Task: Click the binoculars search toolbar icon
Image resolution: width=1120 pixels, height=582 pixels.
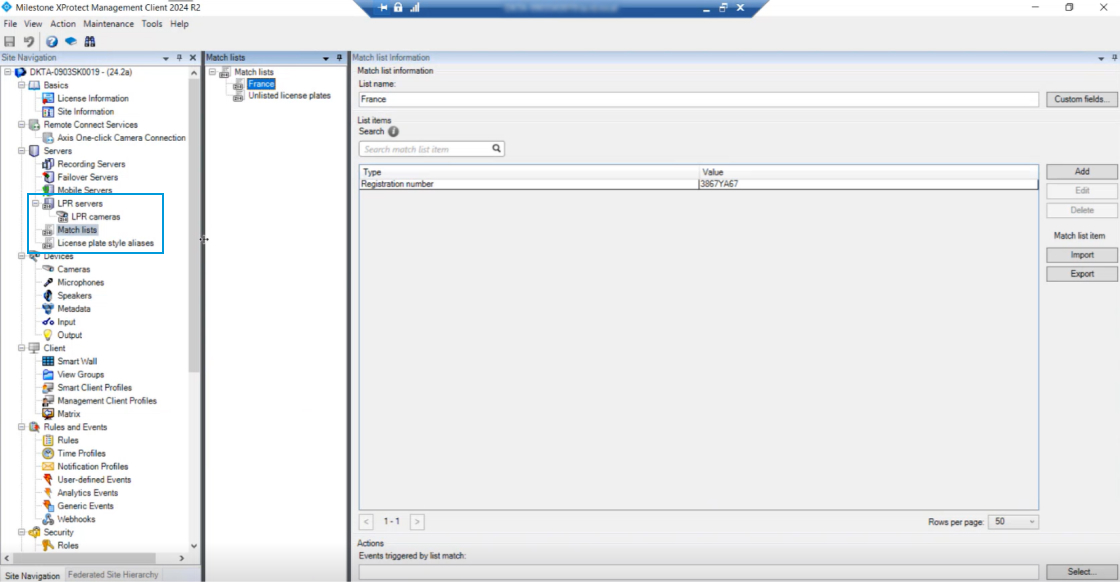Action: pyautogui.click(x=89, y=42)
